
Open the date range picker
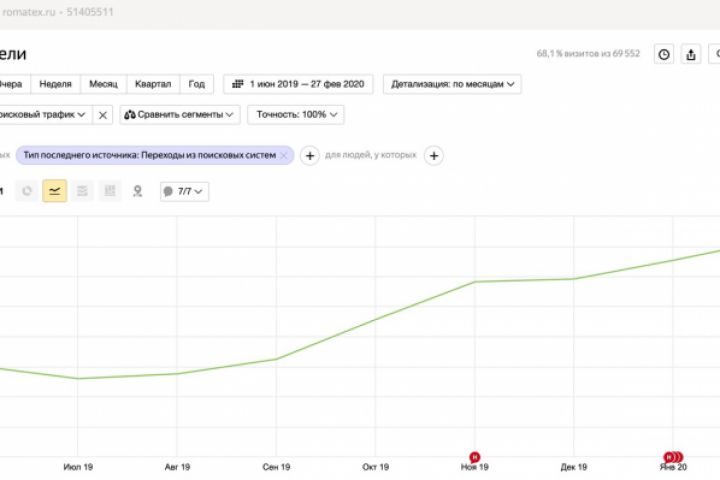click(x=301, y=84)
